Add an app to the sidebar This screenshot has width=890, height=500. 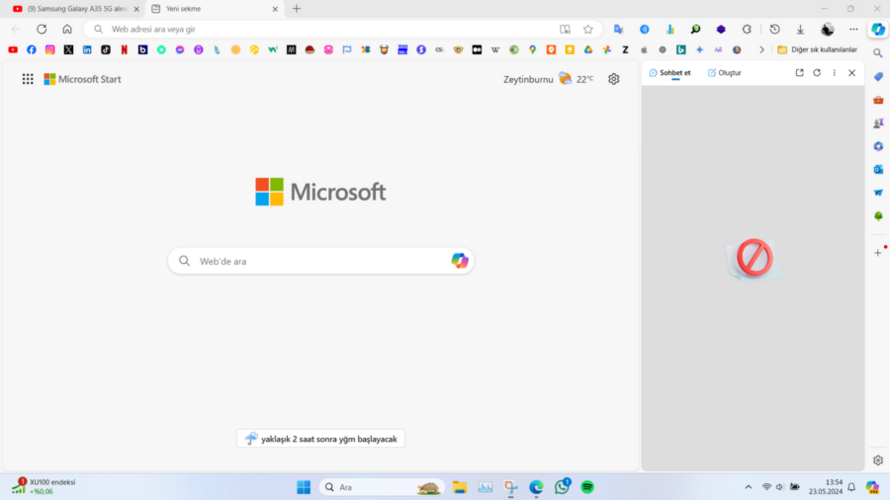click(878, 253)
